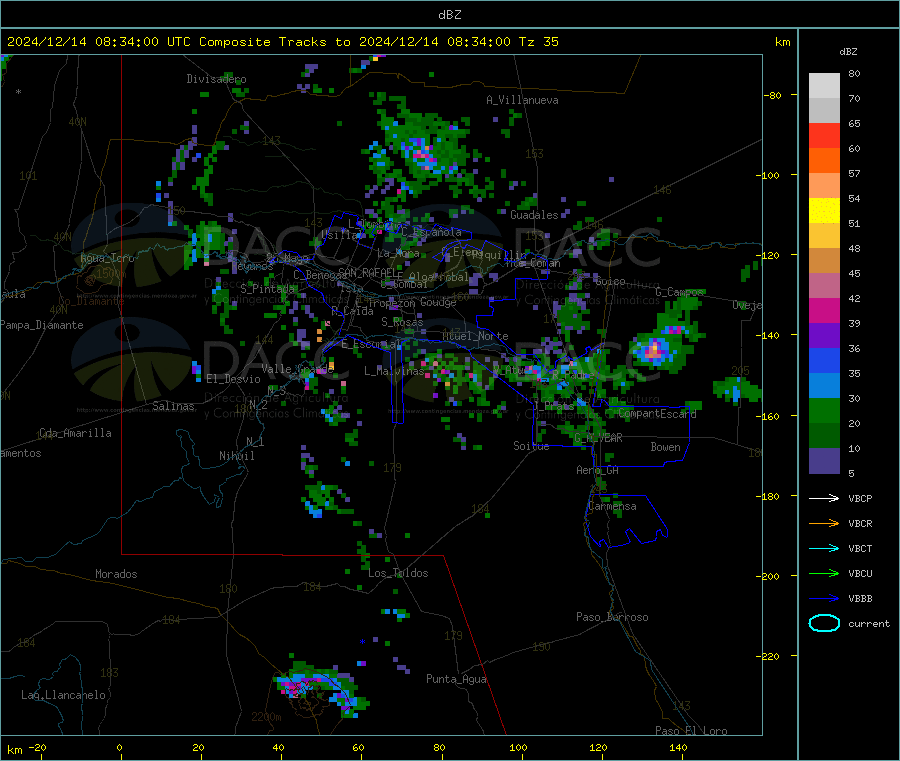Click the -80 km axis tick label

click(x=773, y=95)
